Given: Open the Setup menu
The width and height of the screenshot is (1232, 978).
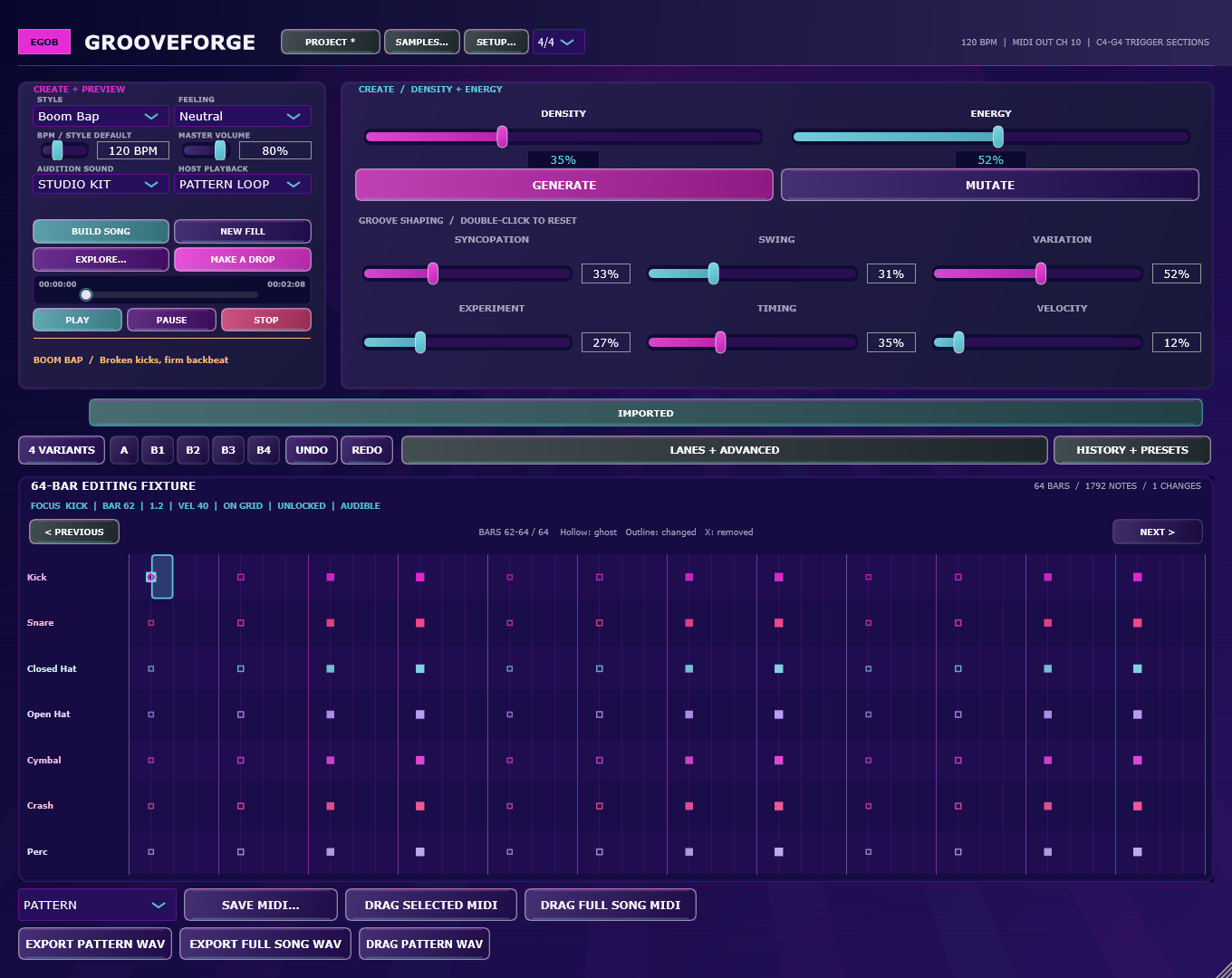Looking at the screenshot, I should 496,42.
